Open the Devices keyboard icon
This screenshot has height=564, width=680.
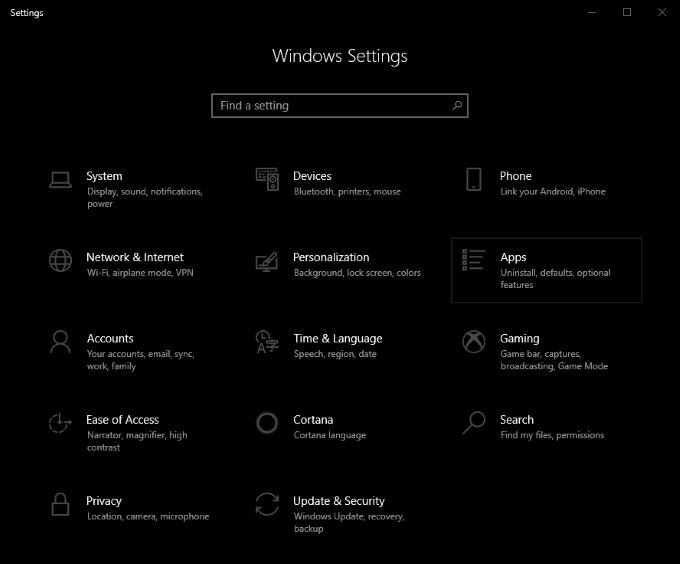[x=267, y=179]
